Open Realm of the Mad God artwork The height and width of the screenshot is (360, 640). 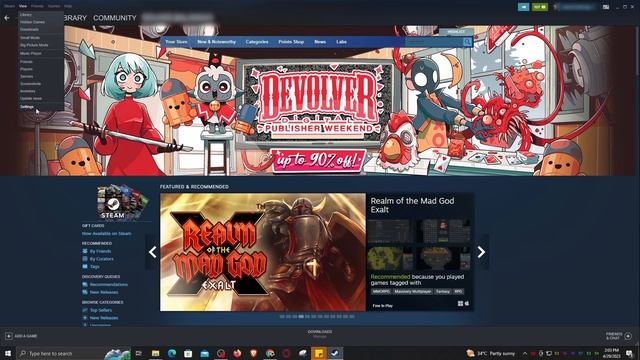(263, 252)
